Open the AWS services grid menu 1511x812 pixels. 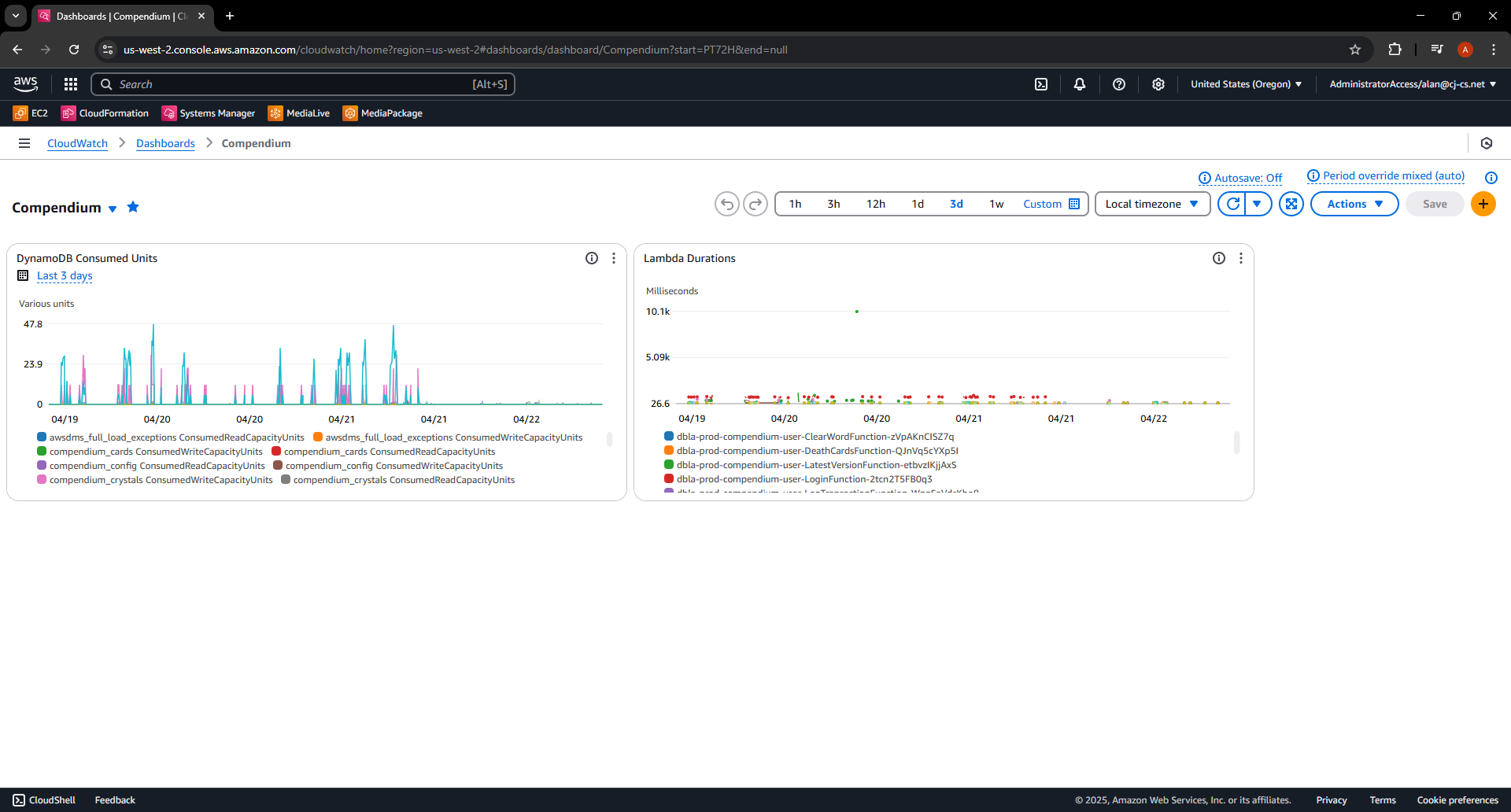coord(71,84)
